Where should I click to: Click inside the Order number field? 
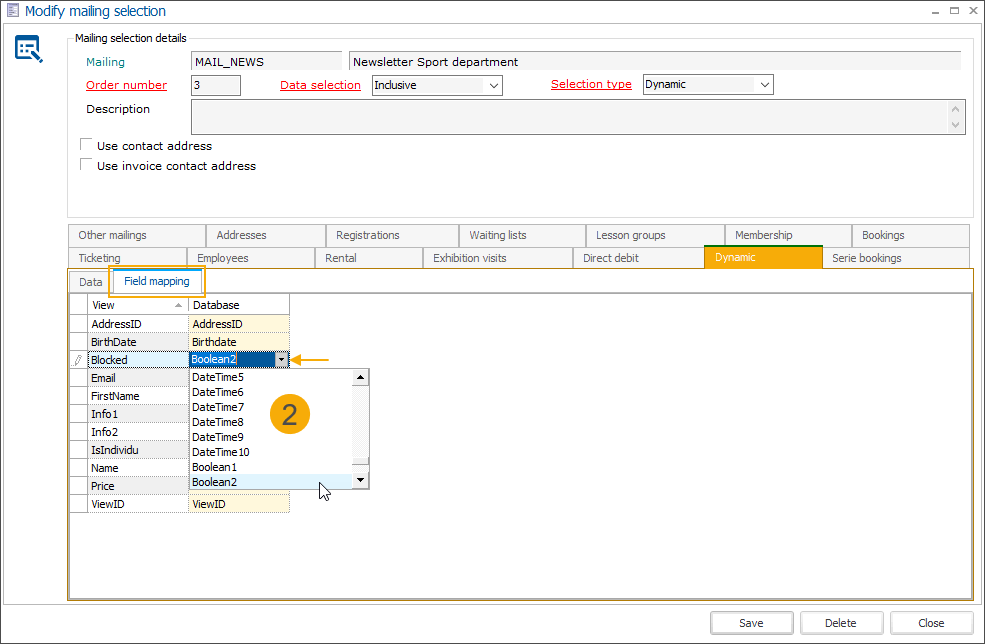tap(214, 85)
